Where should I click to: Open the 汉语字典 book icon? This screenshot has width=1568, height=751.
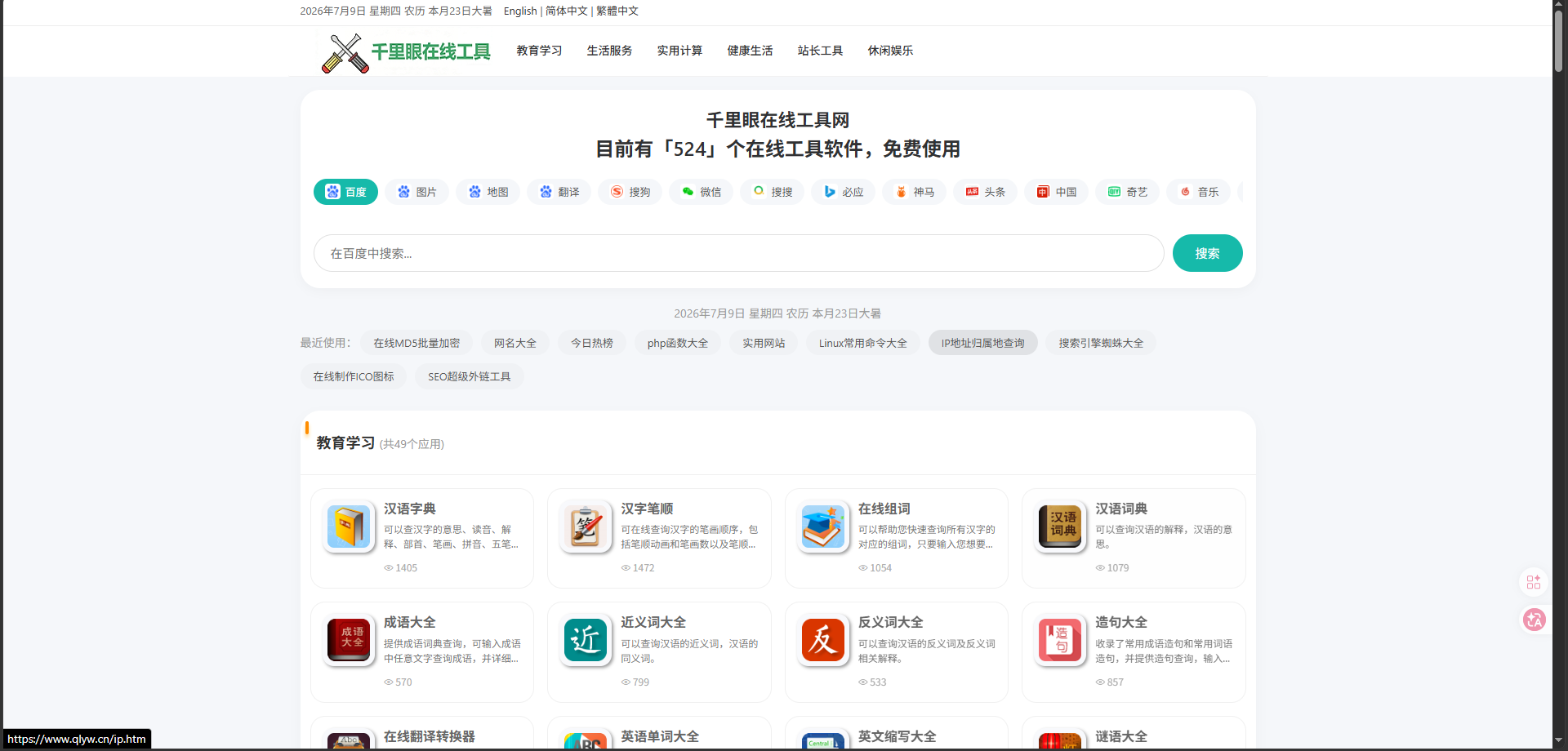[349, 527]
